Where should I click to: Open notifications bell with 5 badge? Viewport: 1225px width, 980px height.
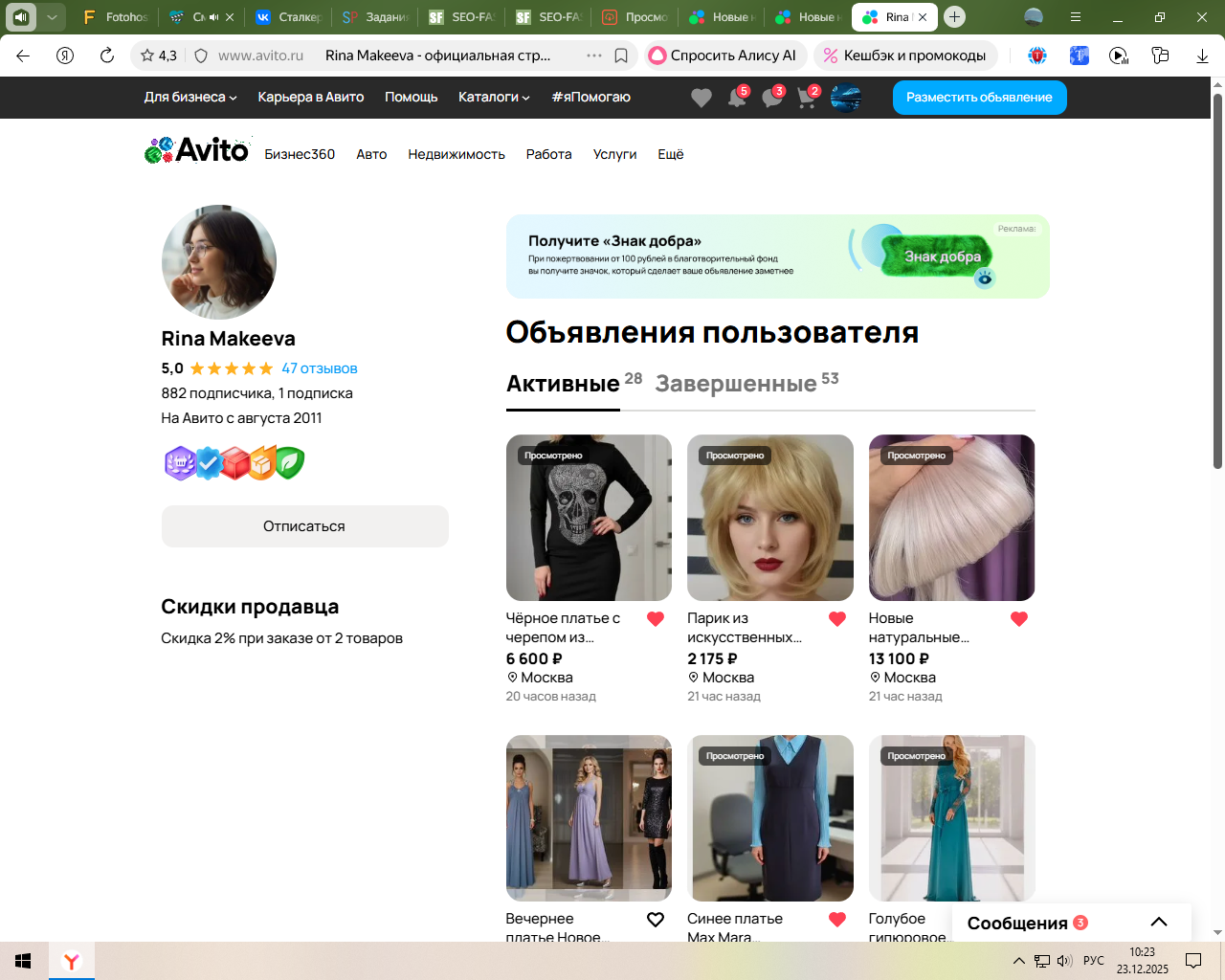pos(737,97)
